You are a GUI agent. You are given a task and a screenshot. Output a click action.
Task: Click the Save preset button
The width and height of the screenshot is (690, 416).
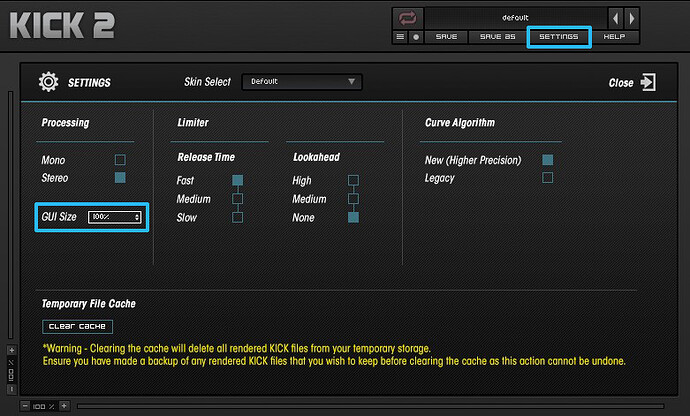pyautogui.click(x=446, y=37)
